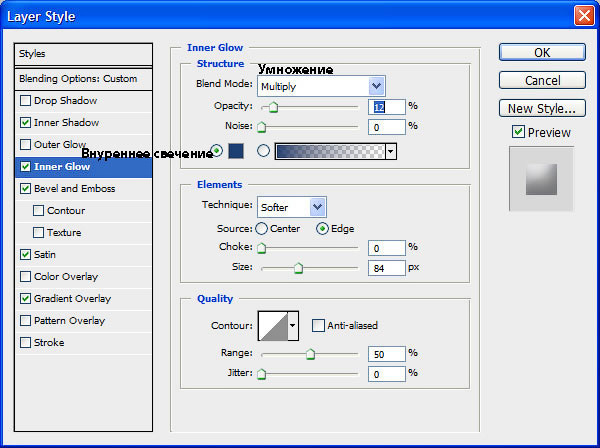600x448 pixels.
Task: Uncheck the Inner Shadow effect
Action: tap(25, 122)
